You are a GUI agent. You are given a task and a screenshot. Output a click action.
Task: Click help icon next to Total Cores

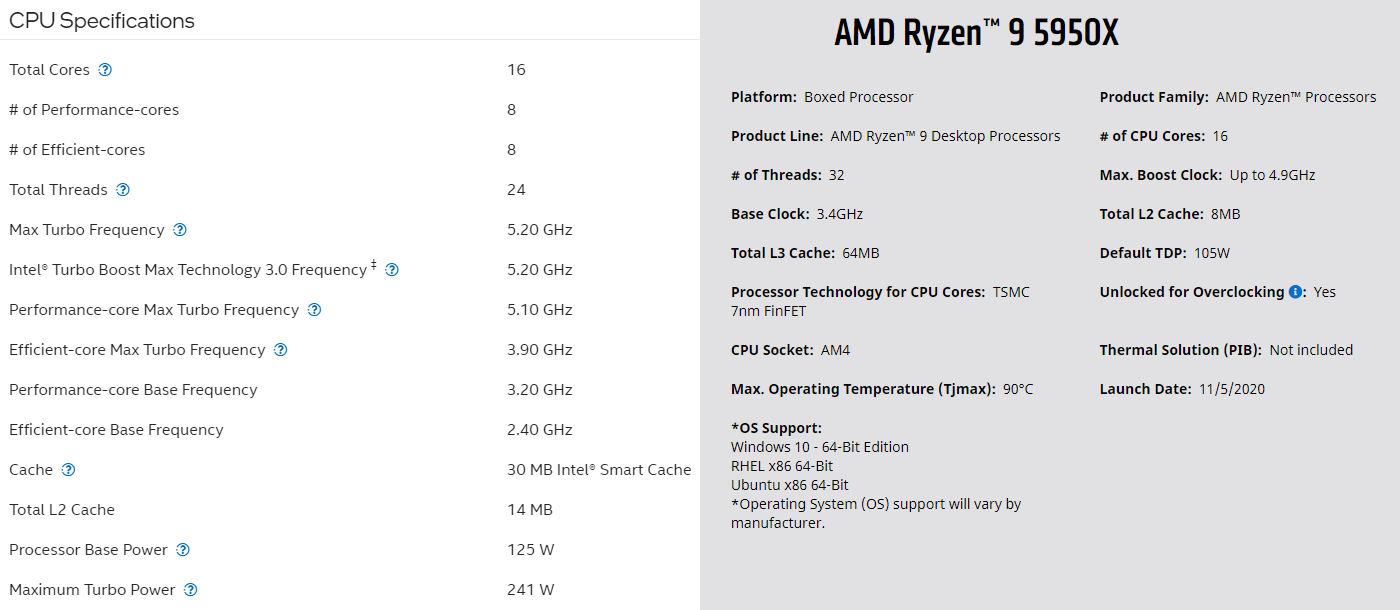pos(105,70)
